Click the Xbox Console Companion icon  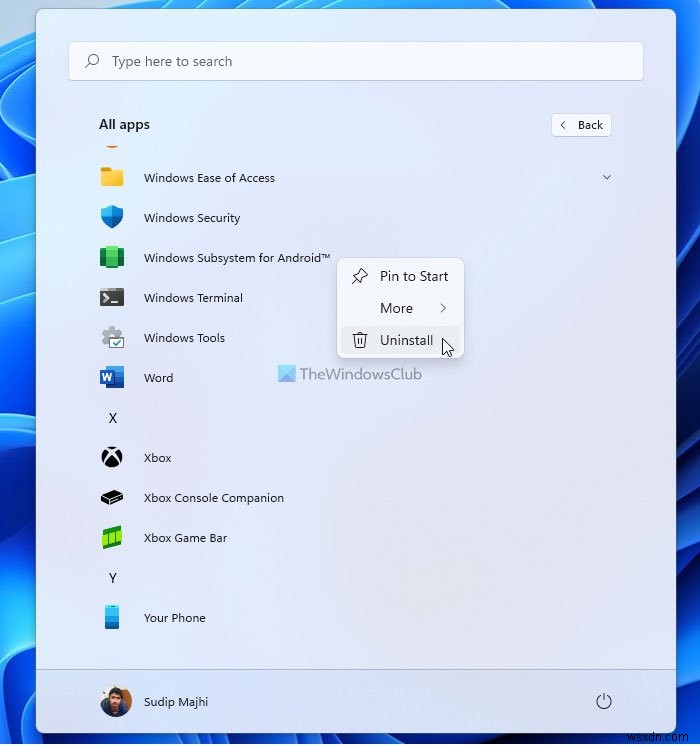112,498
